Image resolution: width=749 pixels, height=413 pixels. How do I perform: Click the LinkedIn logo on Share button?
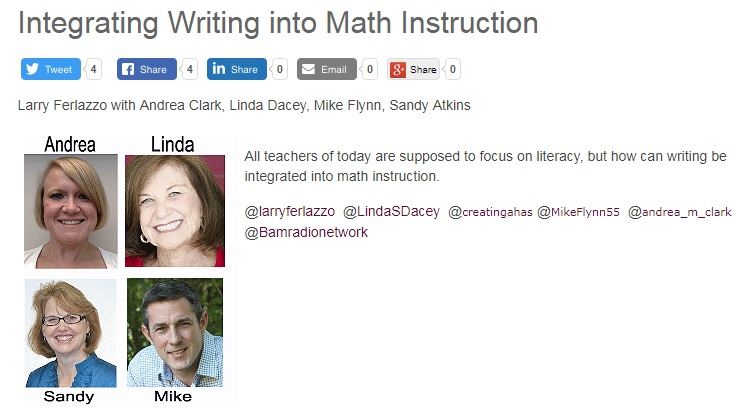coord(219,69)
